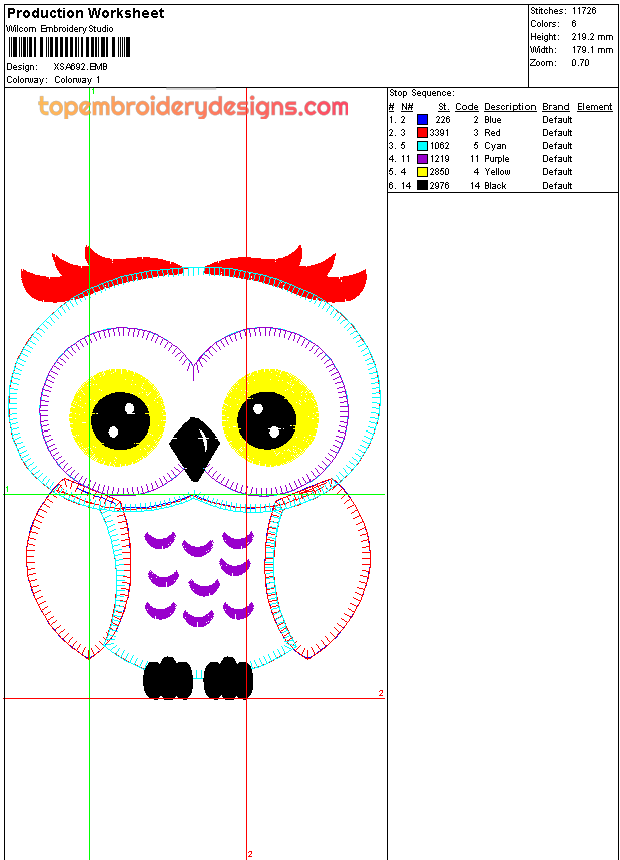
Task: Click the owl's left black foot
Action: point(168,678)
